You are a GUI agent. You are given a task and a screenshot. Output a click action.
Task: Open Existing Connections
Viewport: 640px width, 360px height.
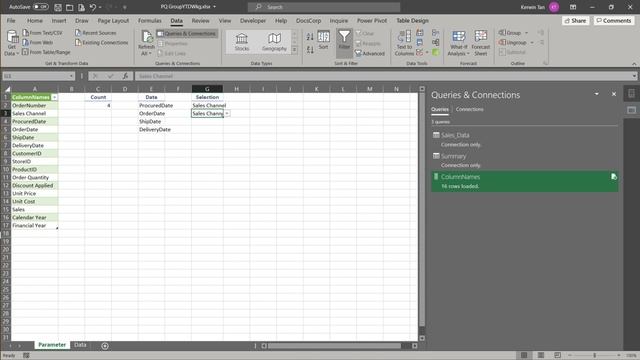102,42
